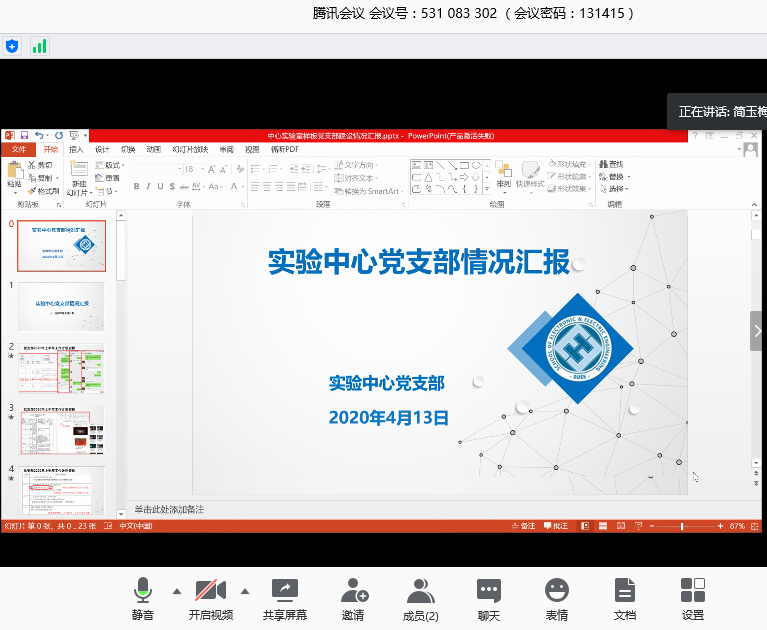Open audio options arrow beside 静音
The height and width of the screenshot is (630, 767).
pos(177,590)
